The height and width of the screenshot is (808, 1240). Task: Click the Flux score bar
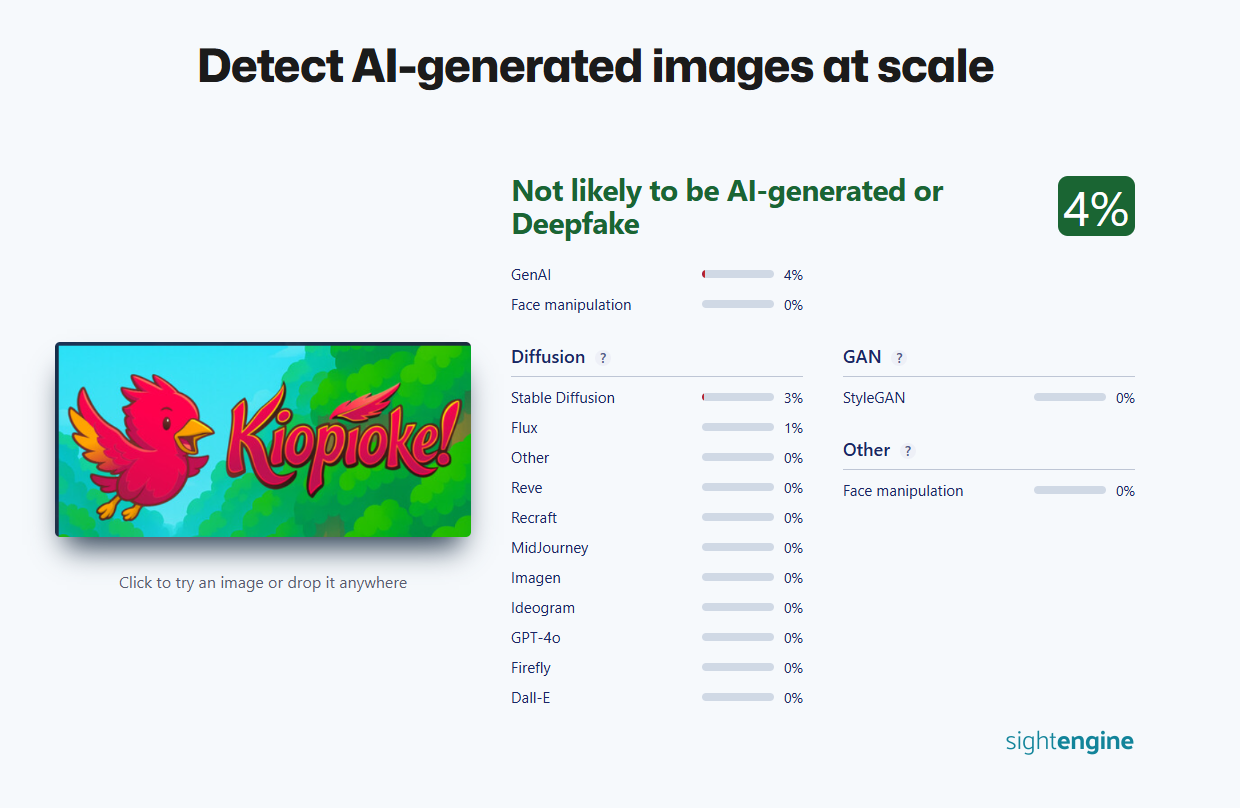(738, 427)
